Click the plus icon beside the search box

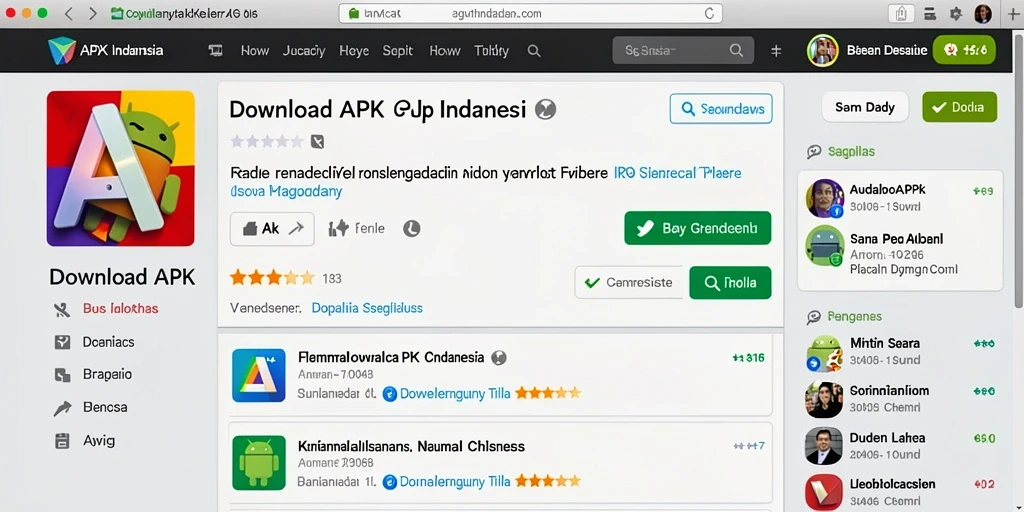tap(776, 51)
